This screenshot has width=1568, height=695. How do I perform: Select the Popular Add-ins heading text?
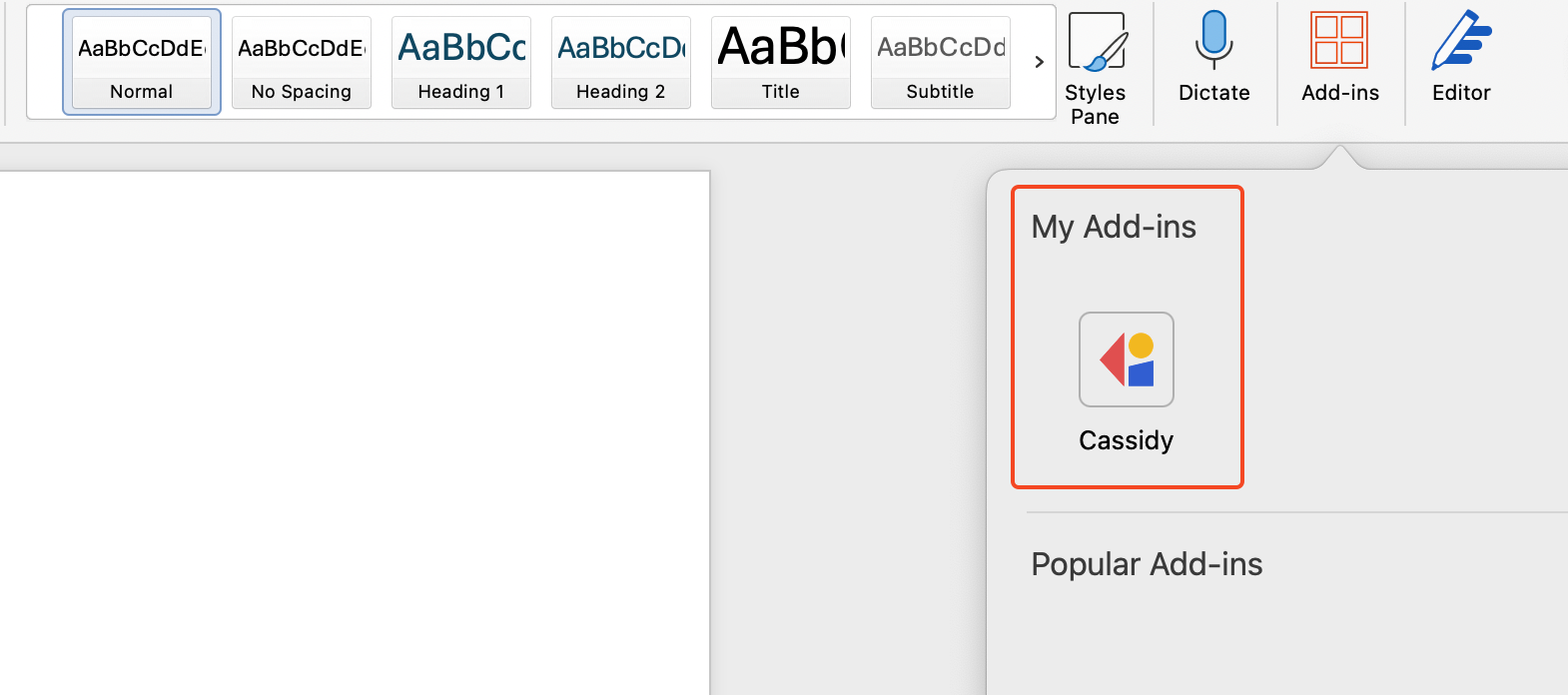[x=1147, y=564]
